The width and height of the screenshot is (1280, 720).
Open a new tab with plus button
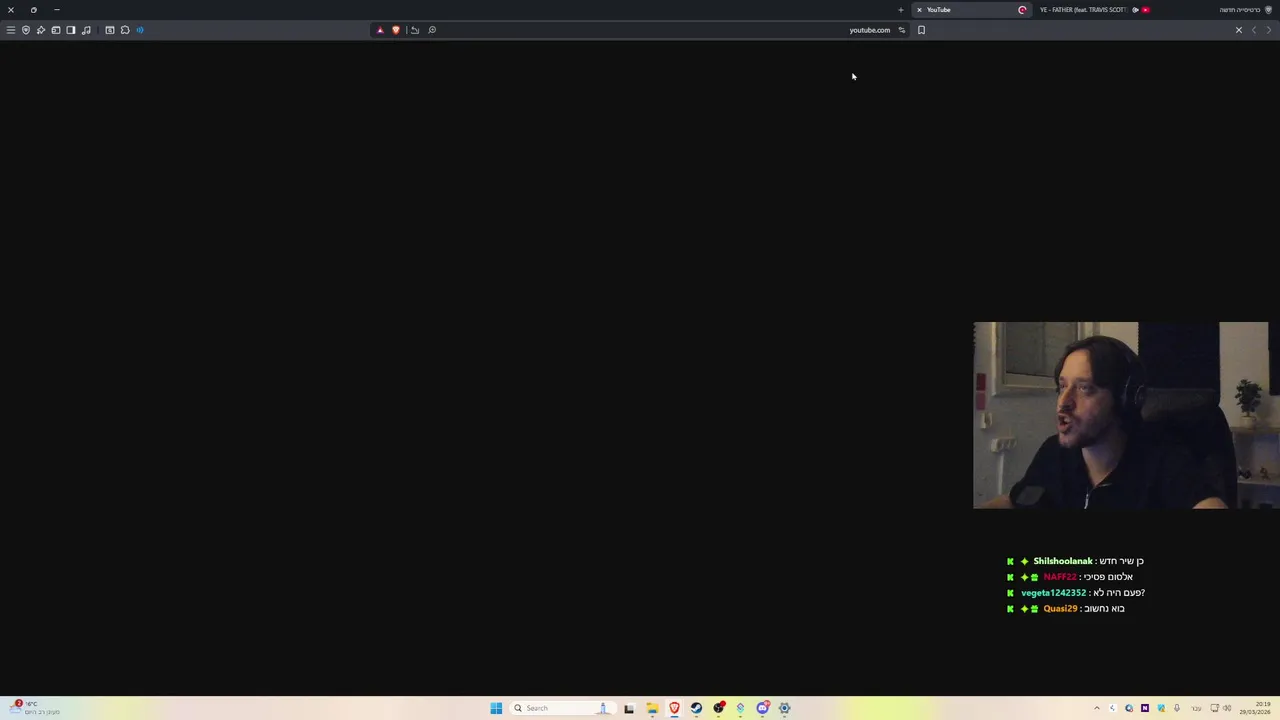click(x=901, y=10)
